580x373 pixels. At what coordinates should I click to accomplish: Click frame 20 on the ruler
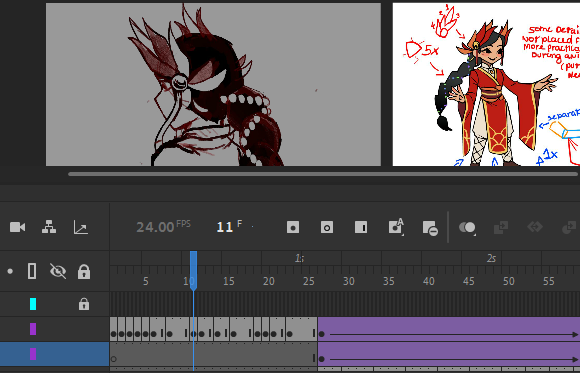point(269,281)
